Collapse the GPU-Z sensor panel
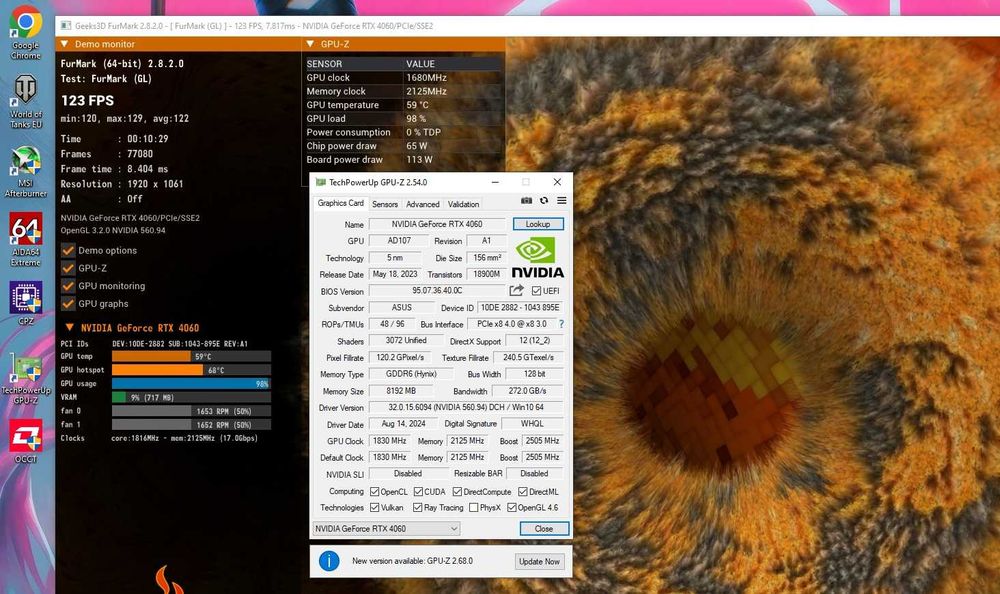The width and height of the screenshot is (1000, 594). 310,44
